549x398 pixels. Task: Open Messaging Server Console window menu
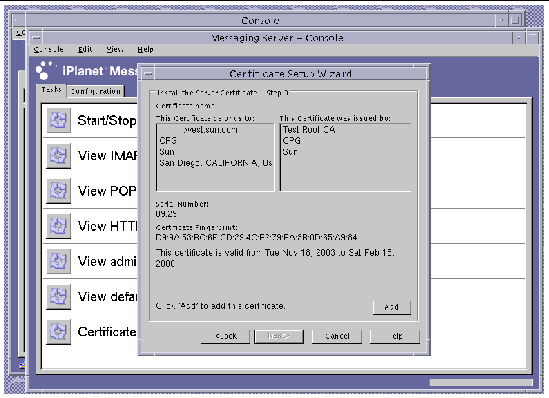click(x=36, y=38)
